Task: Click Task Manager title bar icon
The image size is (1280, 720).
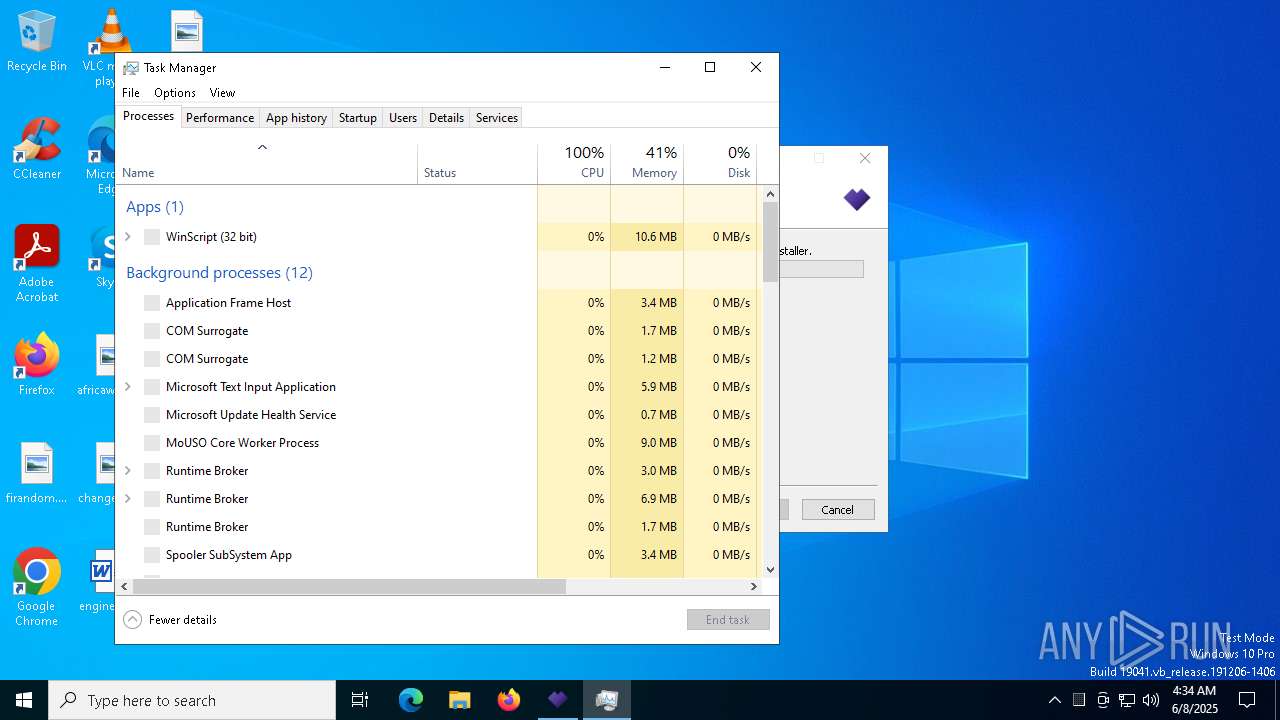Action: 131,68
